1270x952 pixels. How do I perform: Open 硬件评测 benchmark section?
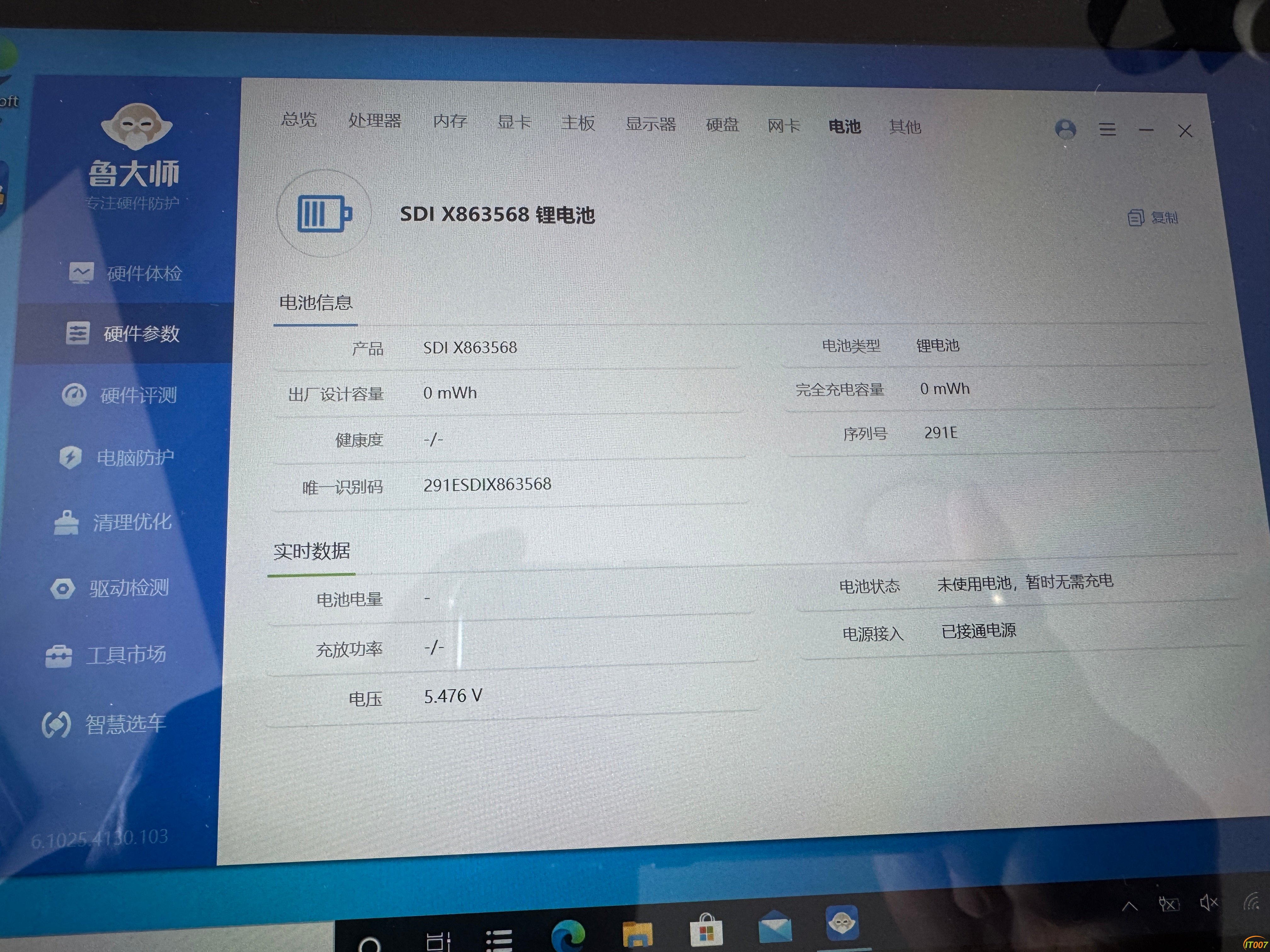click(119, 395)
